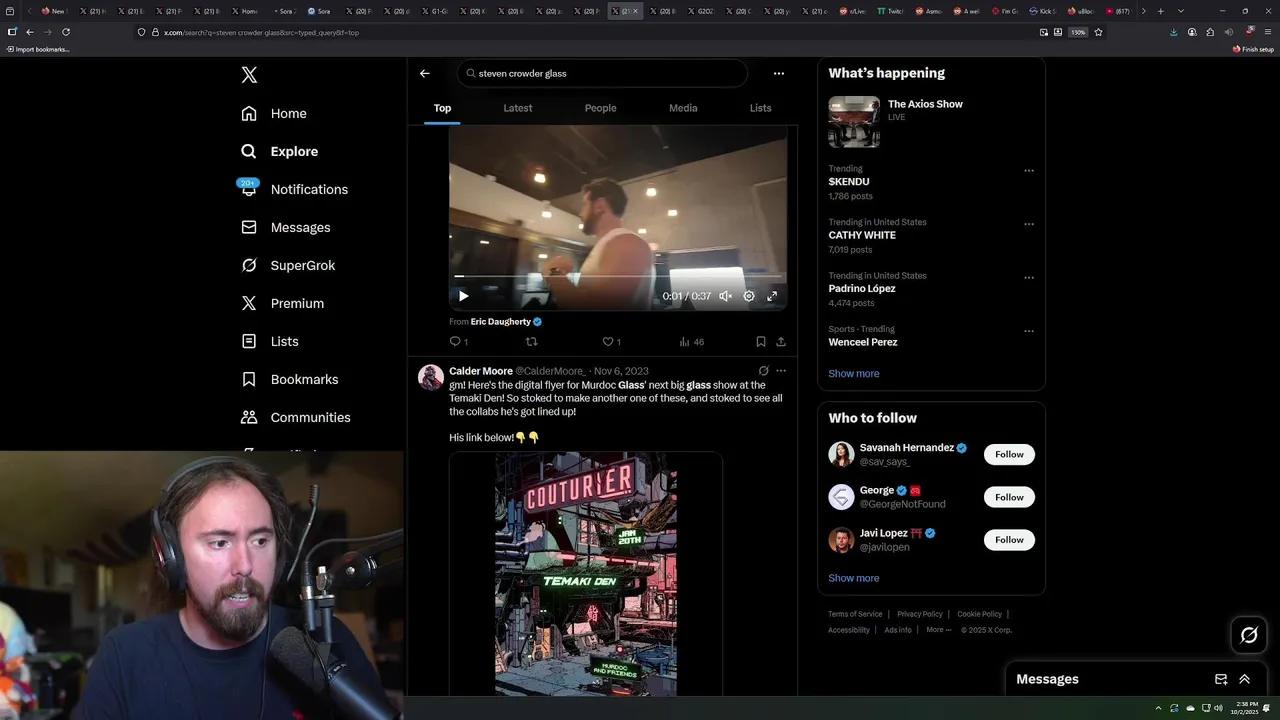Open more options for Padrino López trend

pyautogui.click(x=1029, y=278)
